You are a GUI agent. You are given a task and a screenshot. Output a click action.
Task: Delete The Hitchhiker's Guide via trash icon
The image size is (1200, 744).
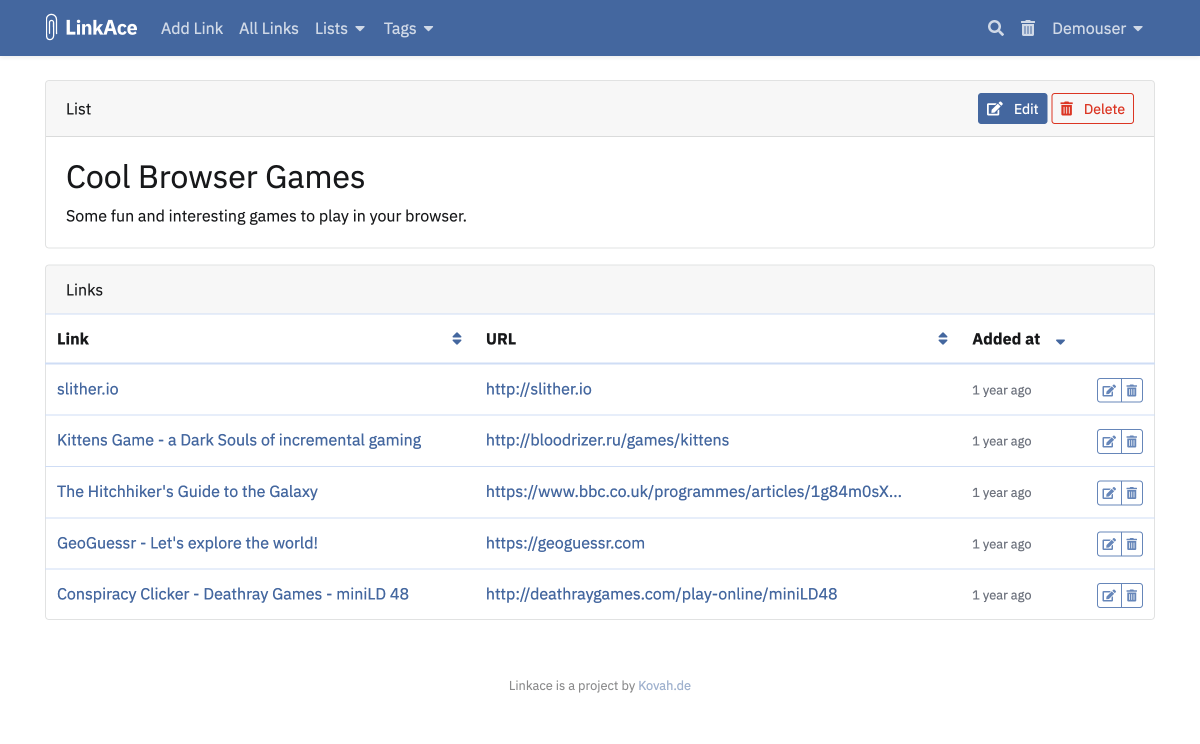[x=1131, y=492]
